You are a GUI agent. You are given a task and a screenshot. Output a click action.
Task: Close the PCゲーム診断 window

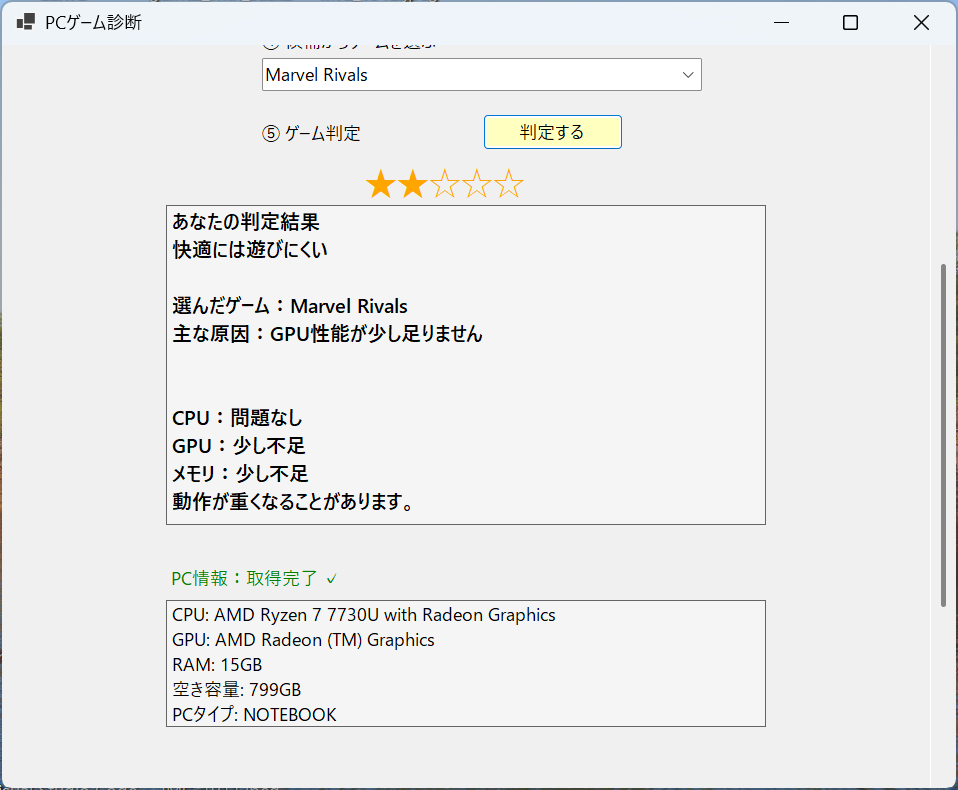tap(921, 23)
